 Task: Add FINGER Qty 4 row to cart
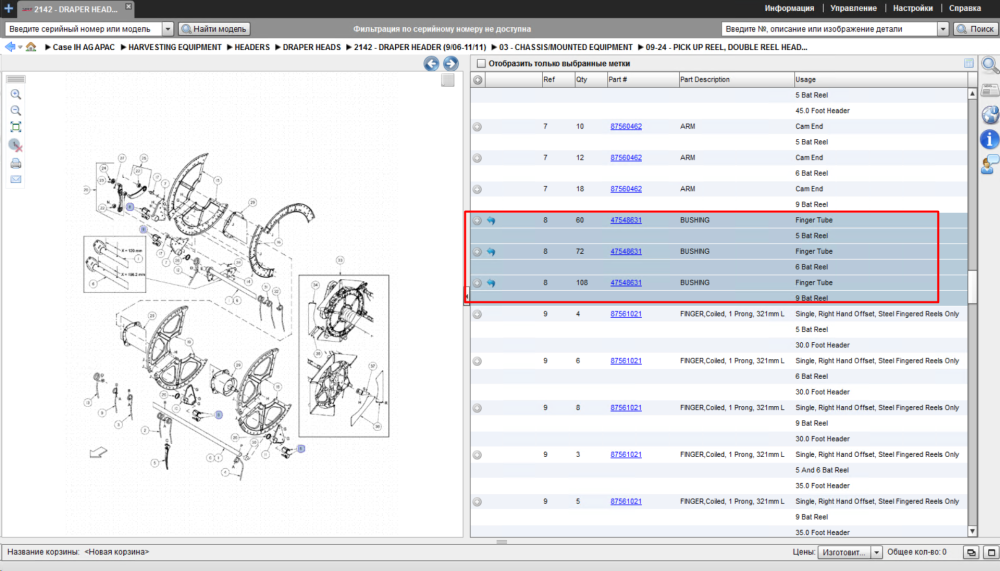(477, 315)
